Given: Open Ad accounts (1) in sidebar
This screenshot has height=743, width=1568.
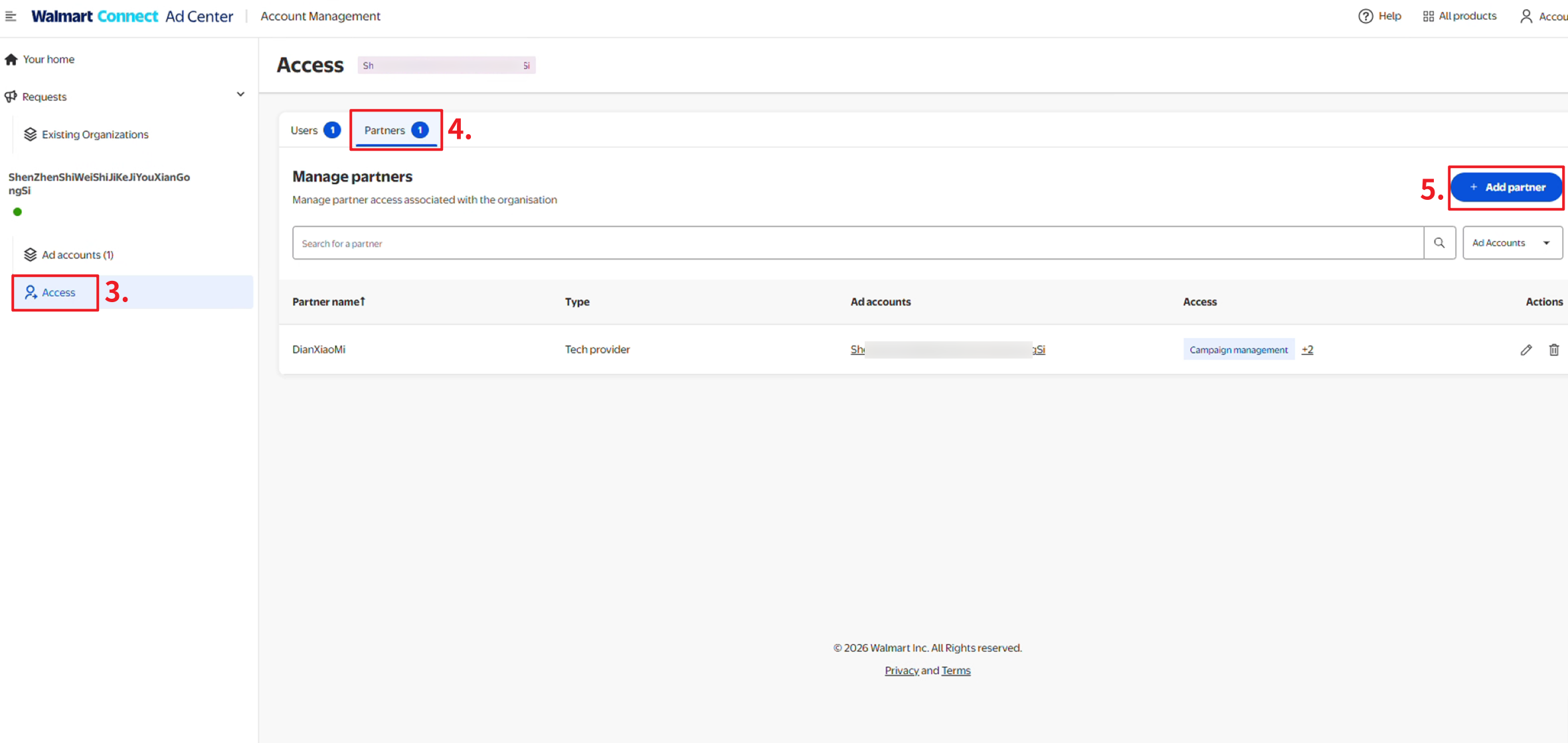Looking at the screenshot, I should 77,255.
